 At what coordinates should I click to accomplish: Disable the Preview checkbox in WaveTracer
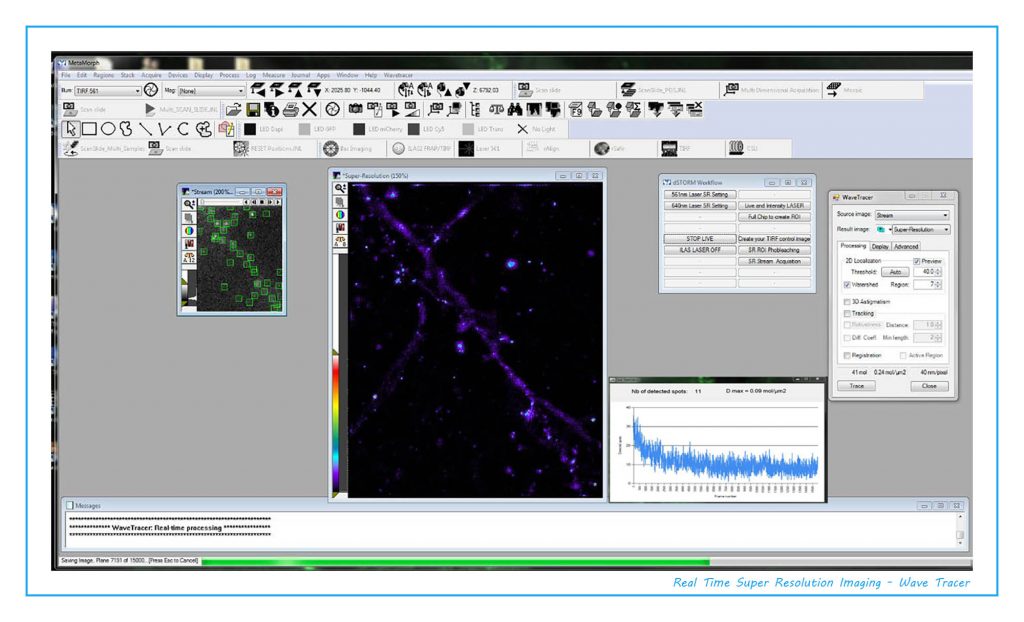pyautogui.click(x=917, y=261)
